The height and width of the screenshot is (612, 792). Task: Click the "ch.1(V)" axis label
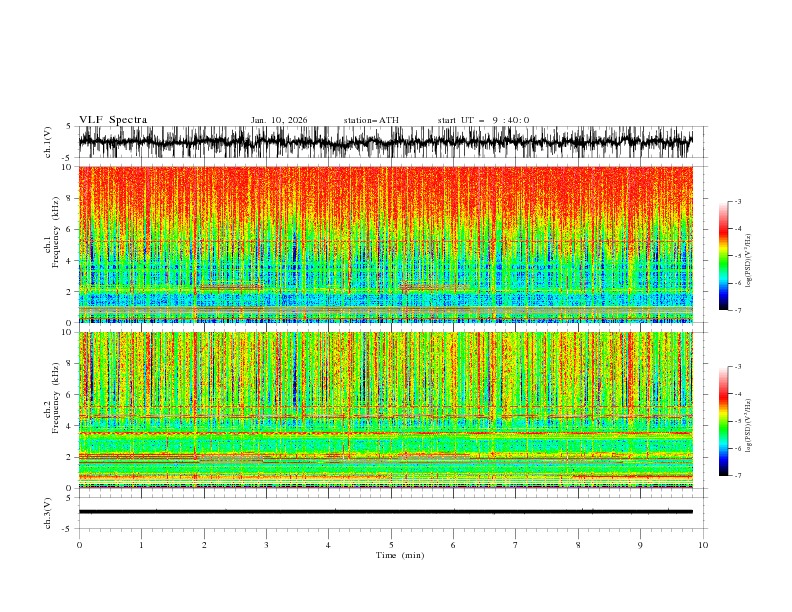tap(48, 142)
